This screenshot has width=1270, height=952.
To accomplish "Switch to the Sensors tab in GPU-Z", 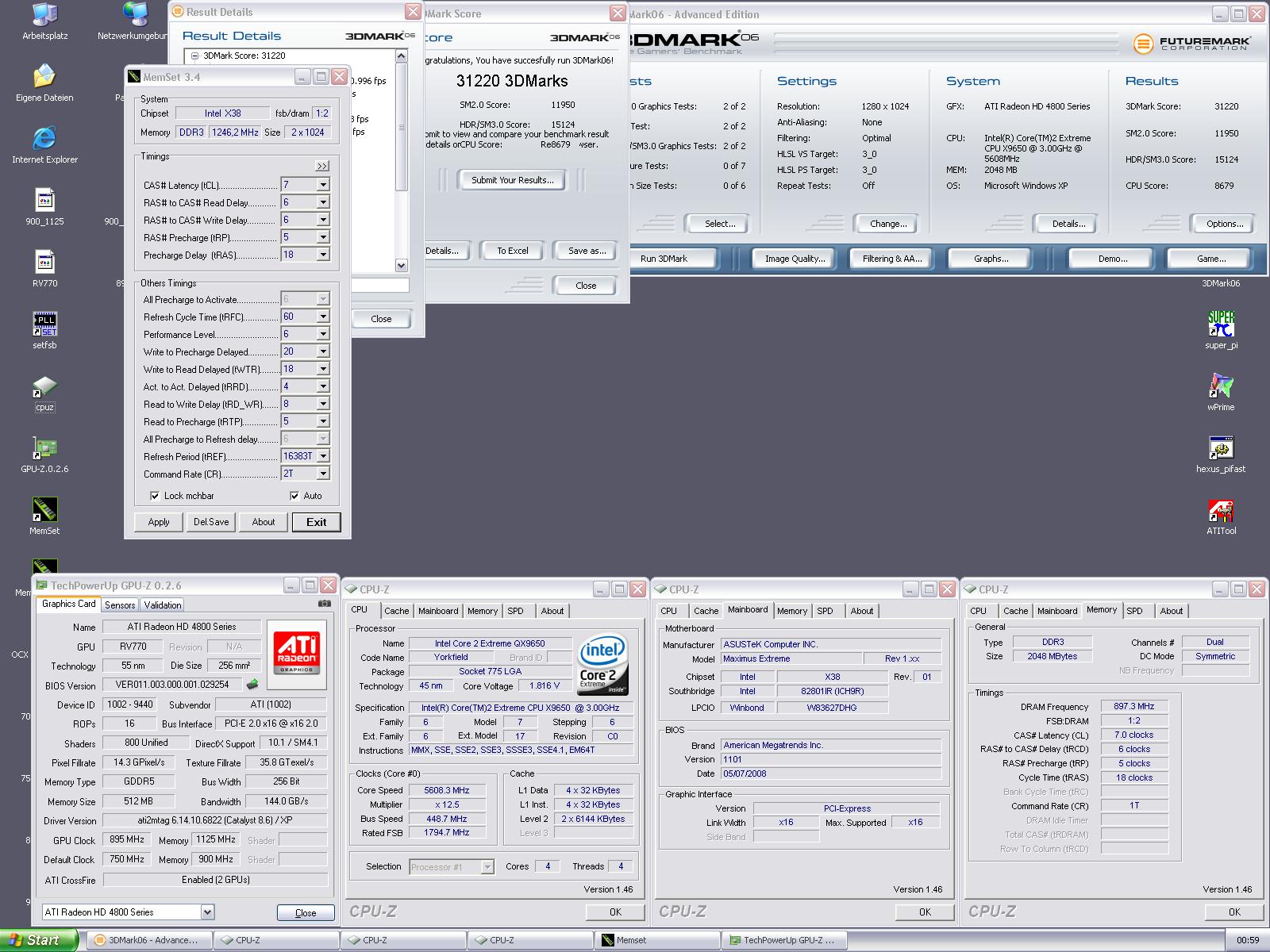I will (x=120, y=605).
